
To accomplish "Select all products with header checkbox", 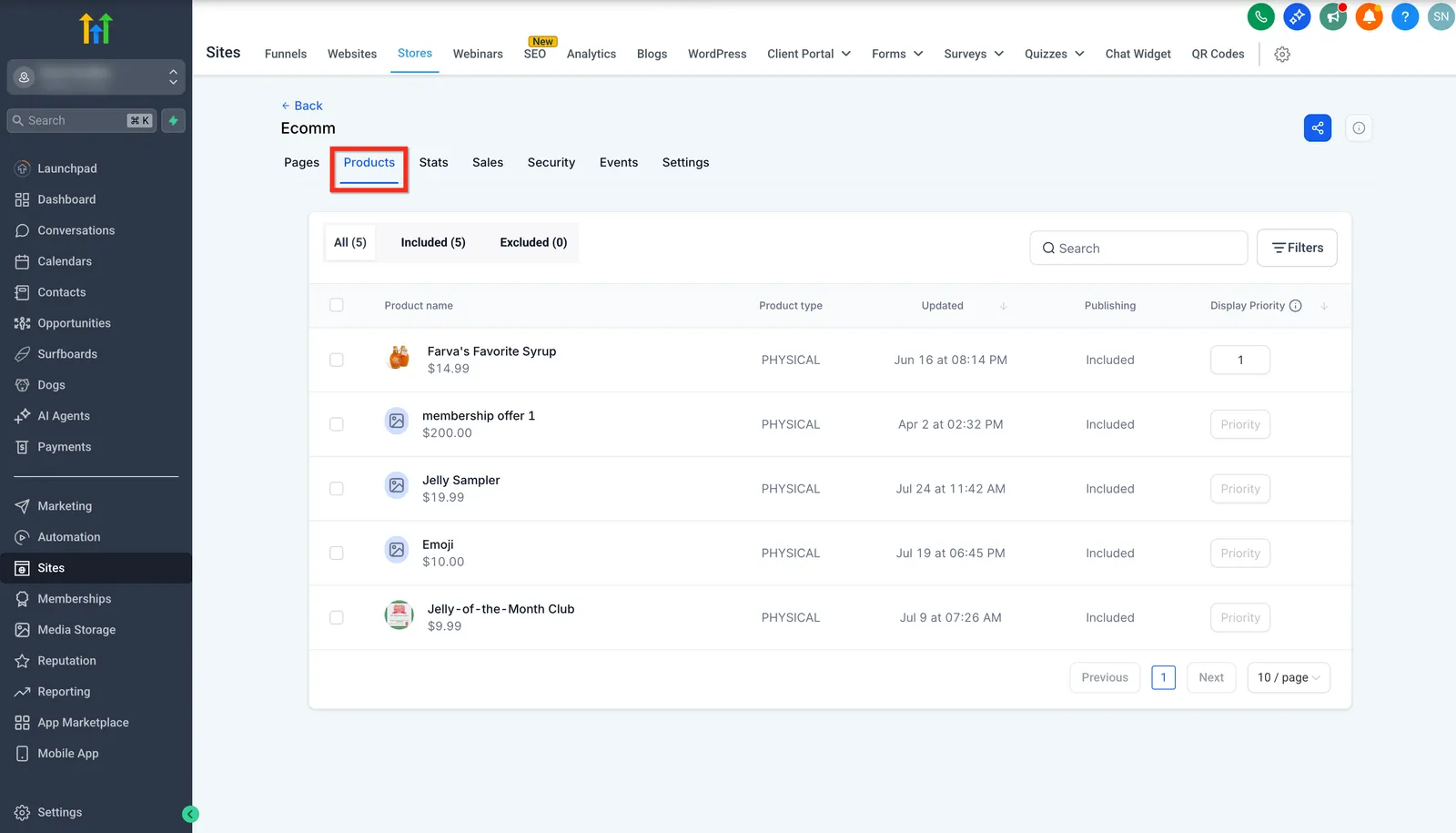I will coord(337,305).
